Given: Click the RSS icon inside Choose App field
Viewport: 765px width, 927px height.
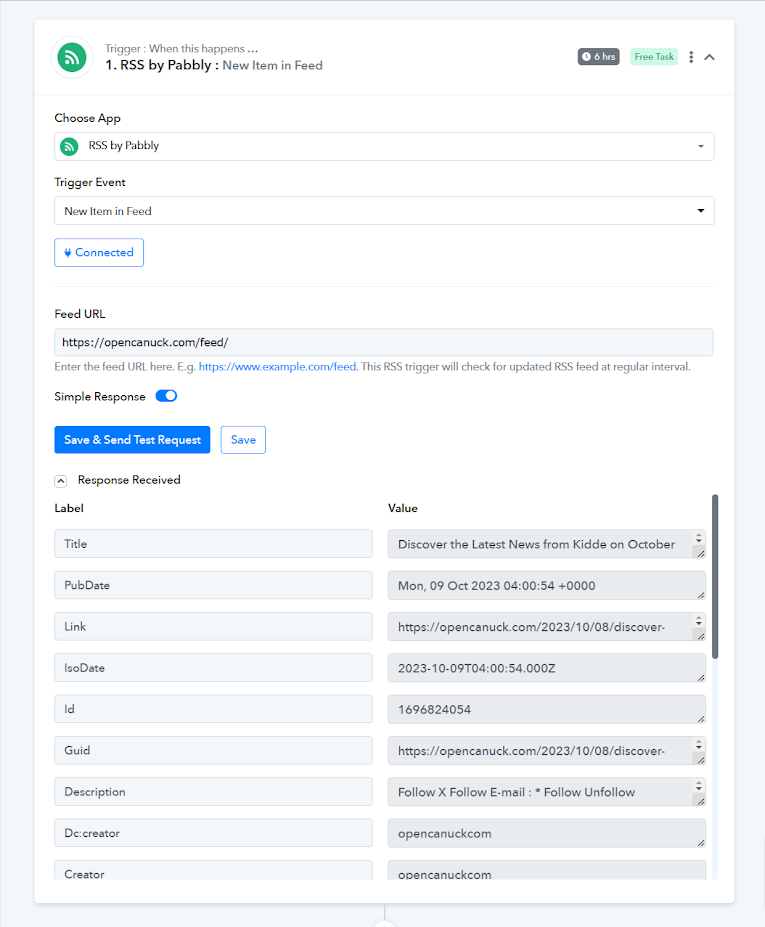Looking at the screenshot, I should coord(69,146).
